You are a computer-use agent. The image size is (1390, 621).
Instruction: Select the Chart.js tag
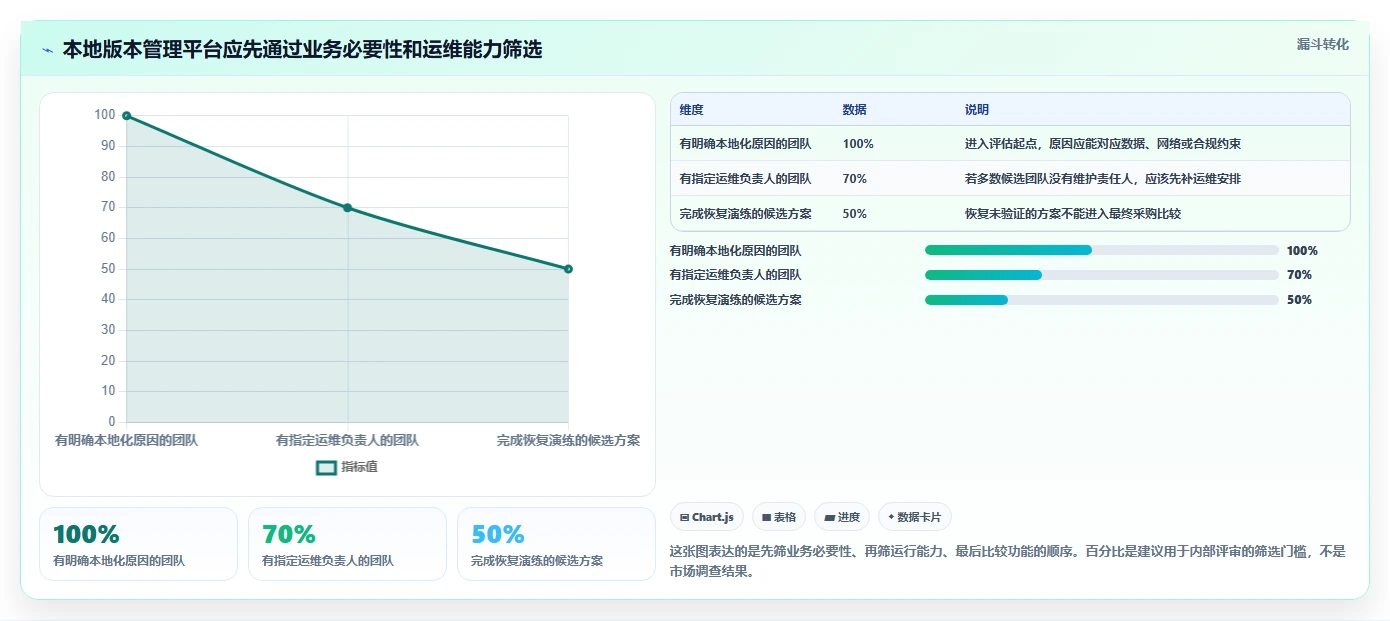point(707,517)
